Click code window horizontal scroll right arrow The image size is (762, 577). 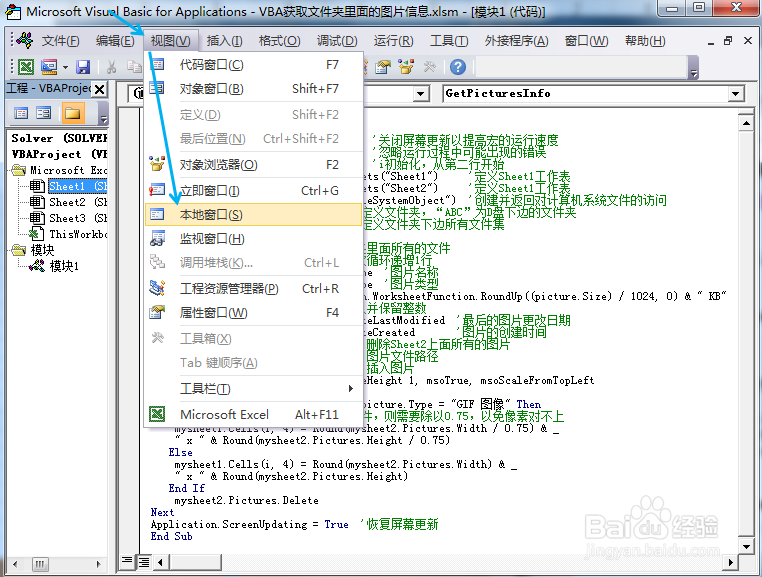coord(730,562)
